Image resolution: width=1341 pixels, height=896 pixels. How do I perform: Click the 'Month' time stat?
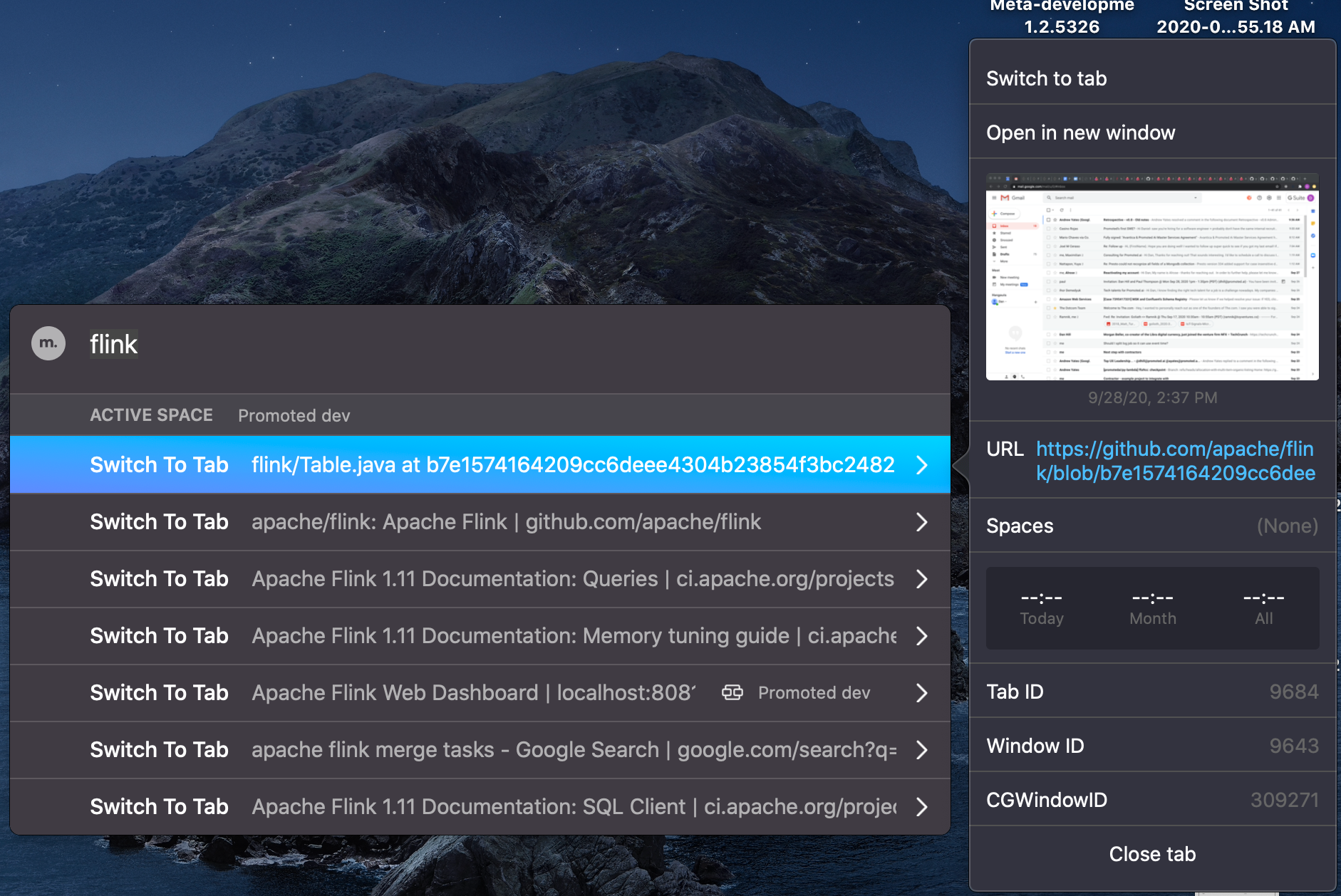(x=1153, y=609)
